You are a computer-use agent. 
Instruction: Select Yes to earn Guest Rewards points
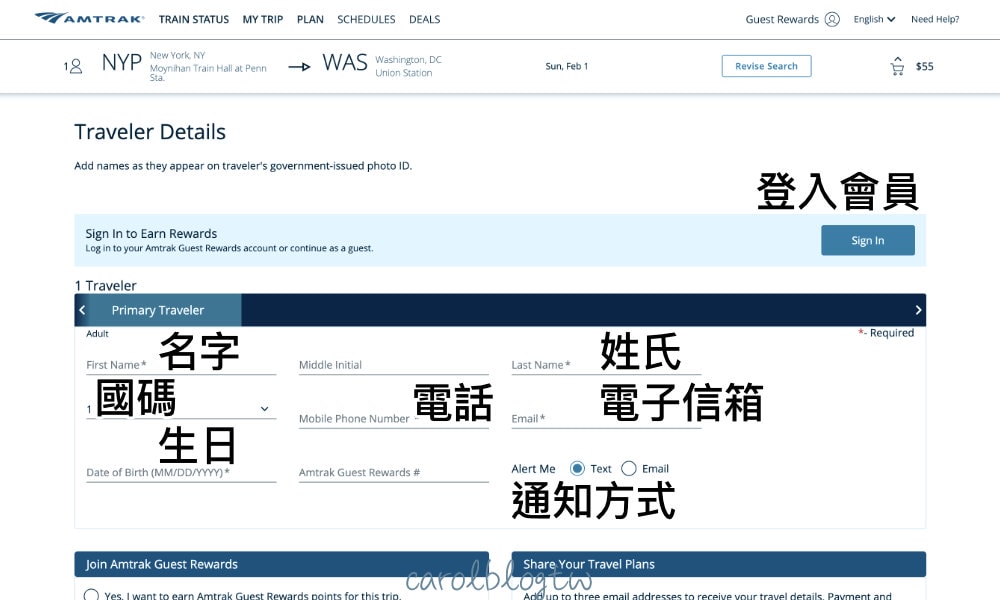91,596
